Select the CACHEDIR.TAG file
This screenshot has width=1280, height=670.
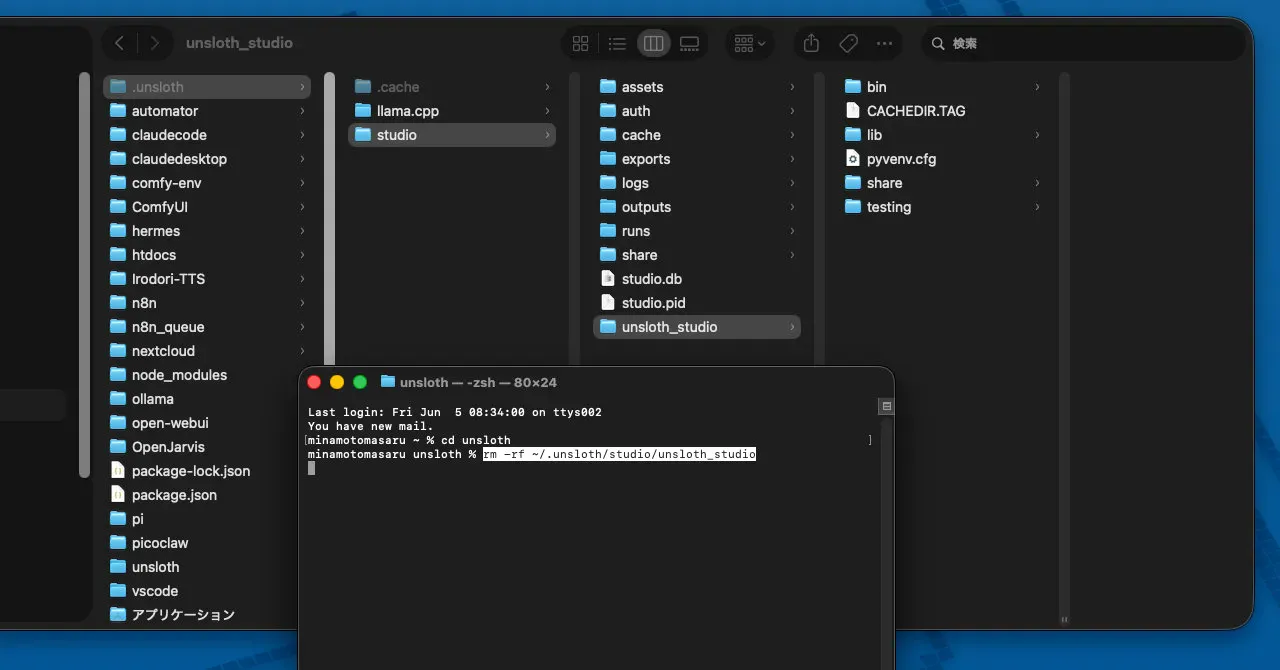942,111
